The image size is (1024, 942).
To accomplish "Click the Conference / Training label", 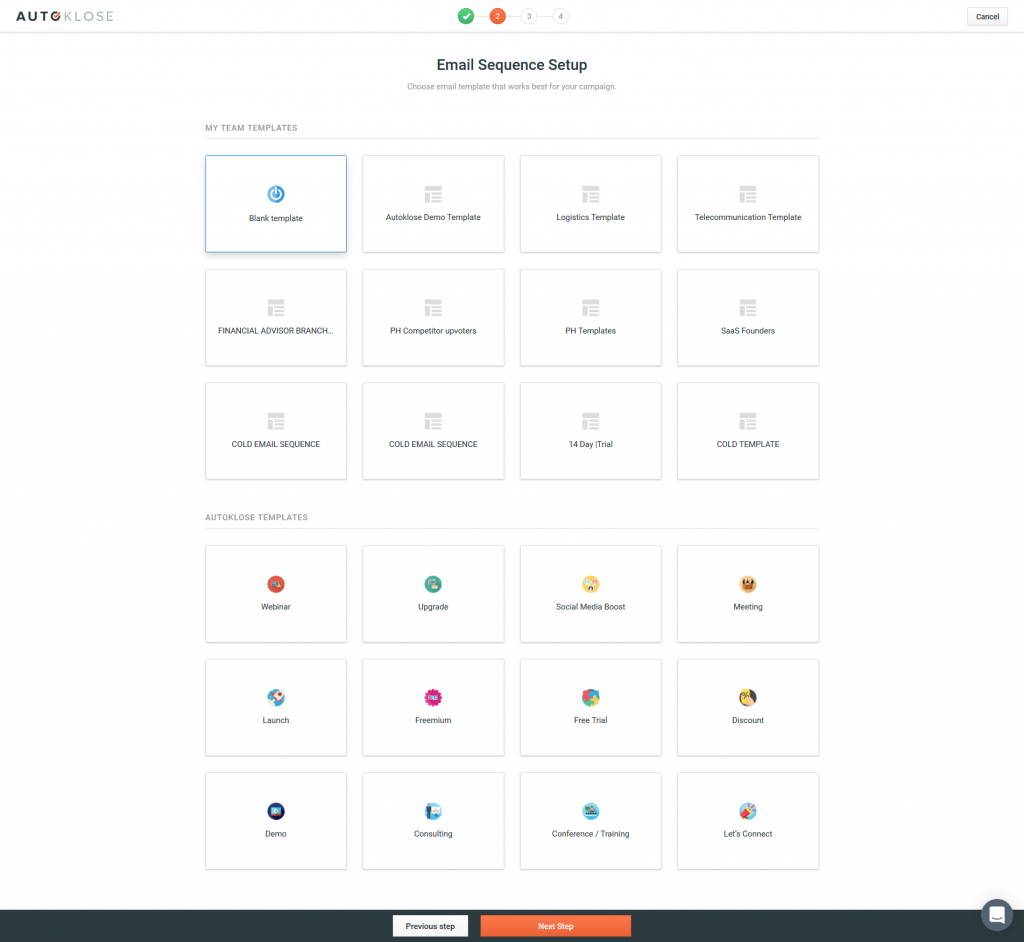I will (x=590, y=834).
